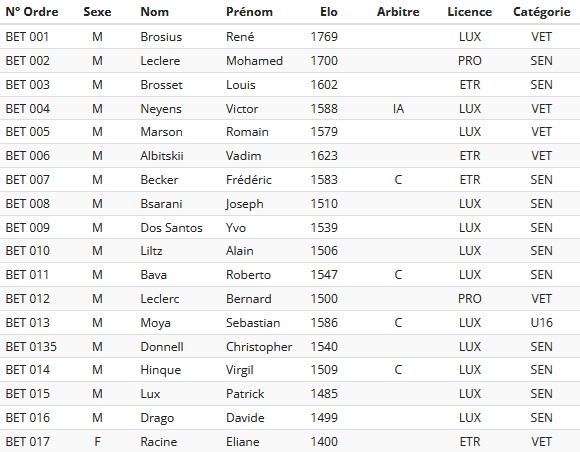
Task: Click the PRO licence for Leclere
Action: coord(470,61)
